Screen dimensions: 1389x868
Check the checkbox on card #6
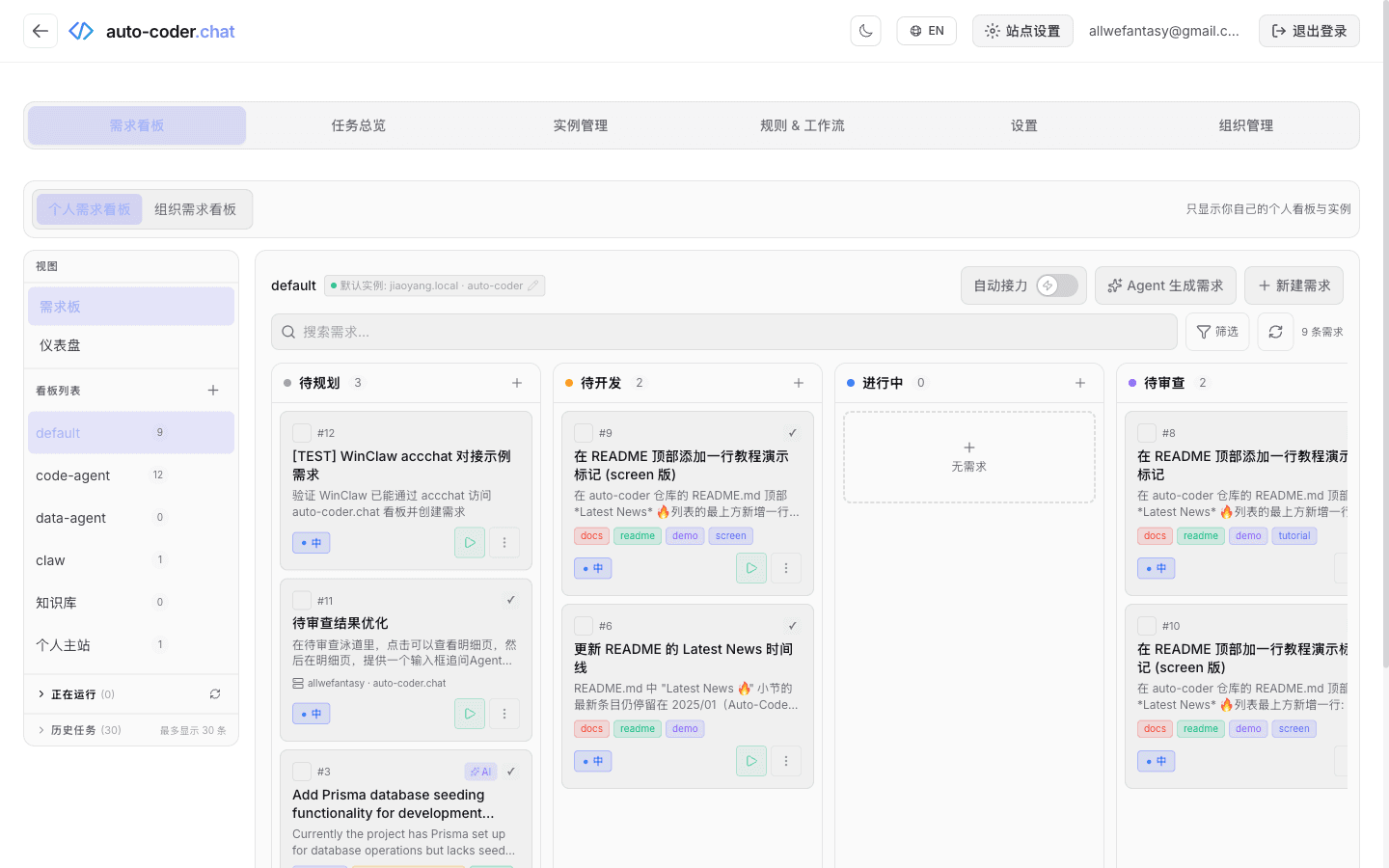(583, 625)
